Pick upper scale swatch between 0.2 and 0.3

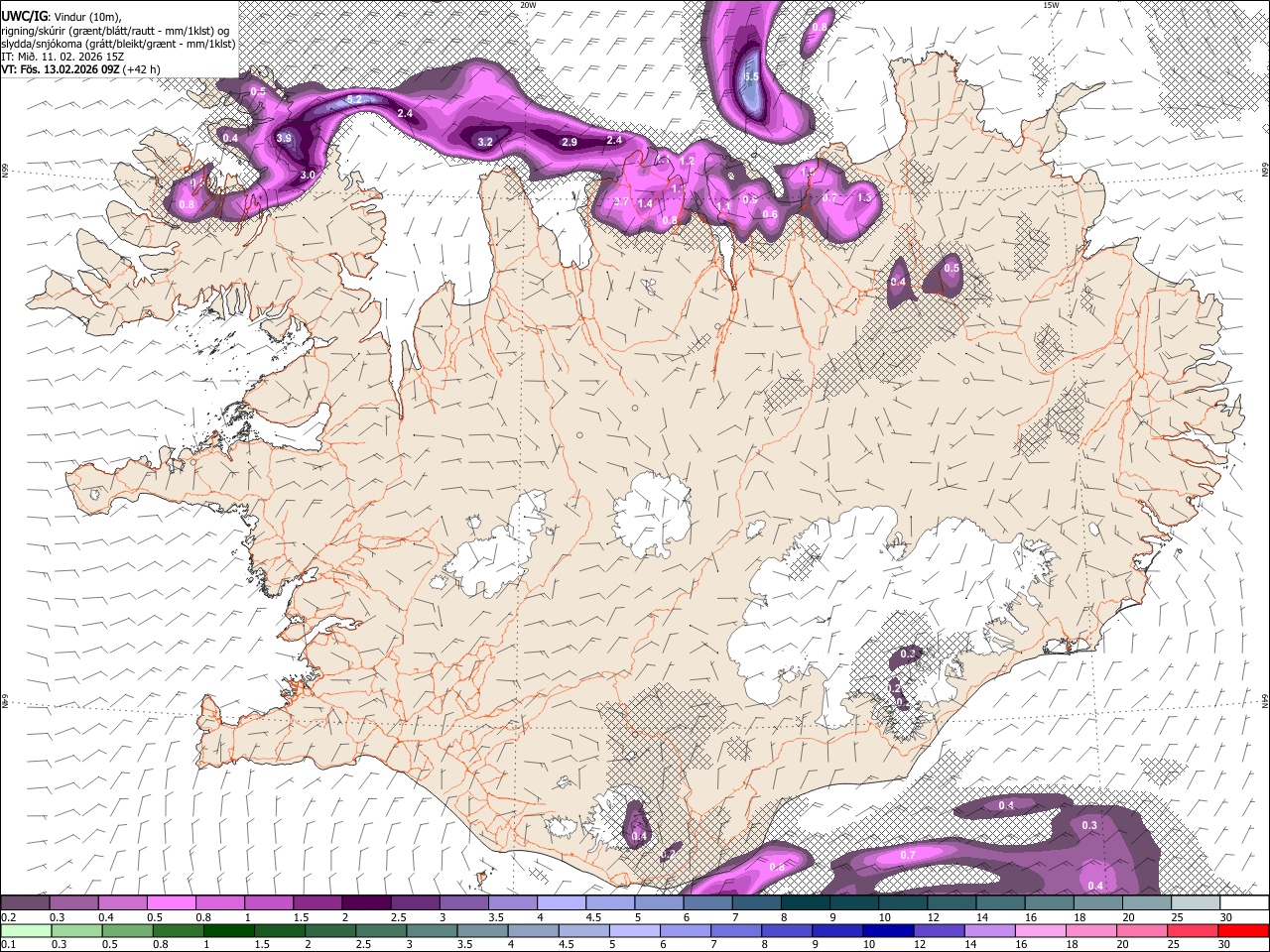25,903
